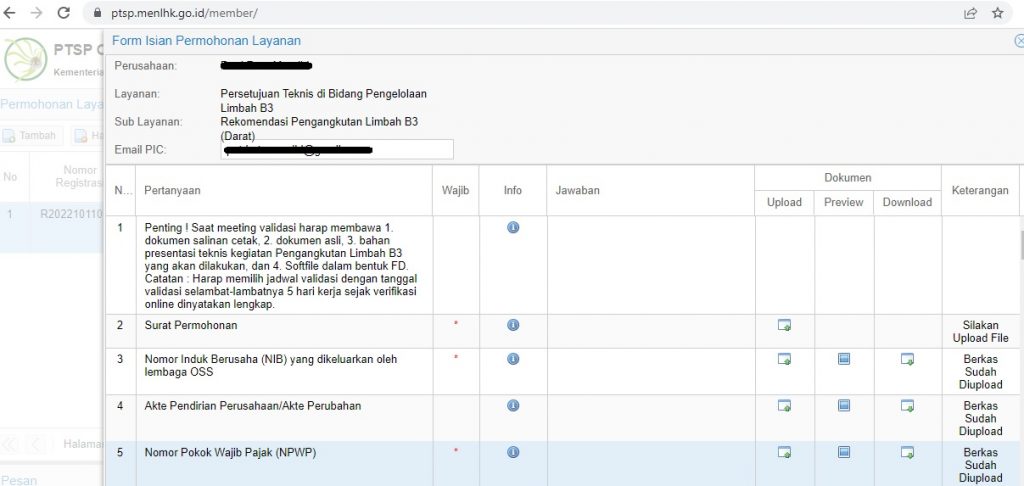Viewport: 1024px width, 486px height.
Task: Show info for Nomor Pokok Wajib Pajak
Action: (513, 452)
